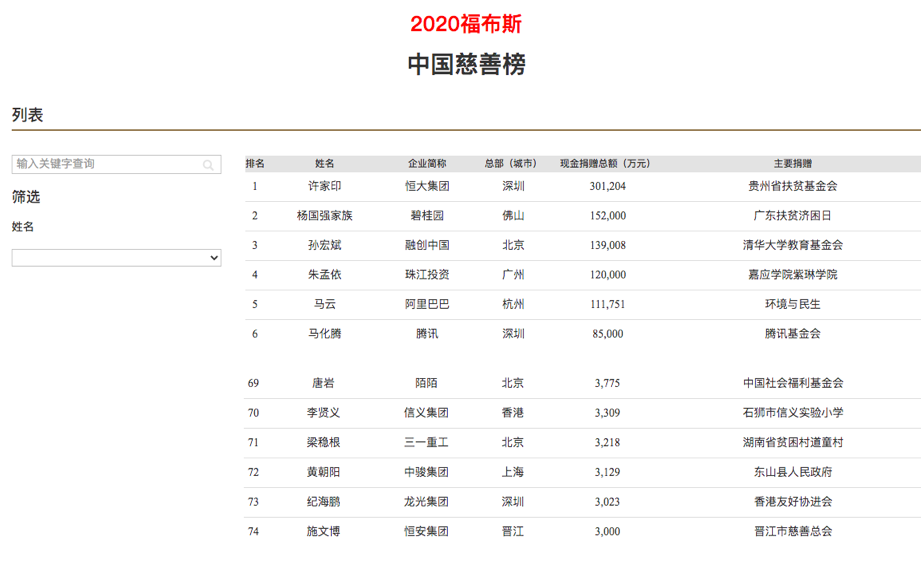
Task: Click recipient 香港友好协进会
Action: (x=793, y=501)
